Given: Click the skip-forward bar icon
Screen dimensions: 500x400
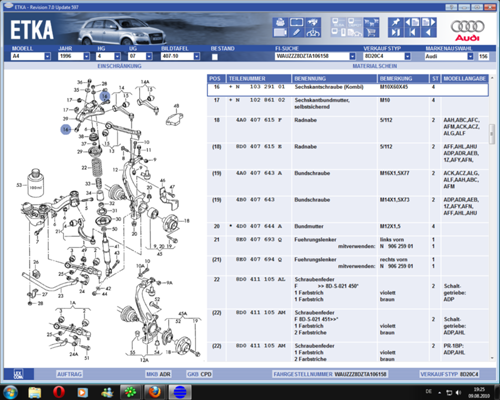Looking at the screenshot, I should 396,32.
